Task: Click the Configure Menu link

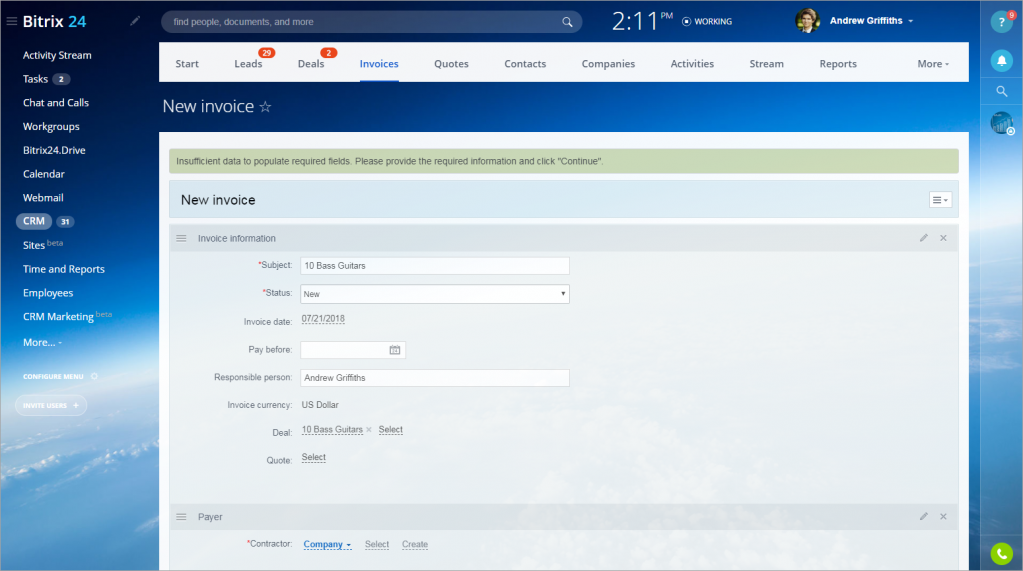Action: pos(53,377)
